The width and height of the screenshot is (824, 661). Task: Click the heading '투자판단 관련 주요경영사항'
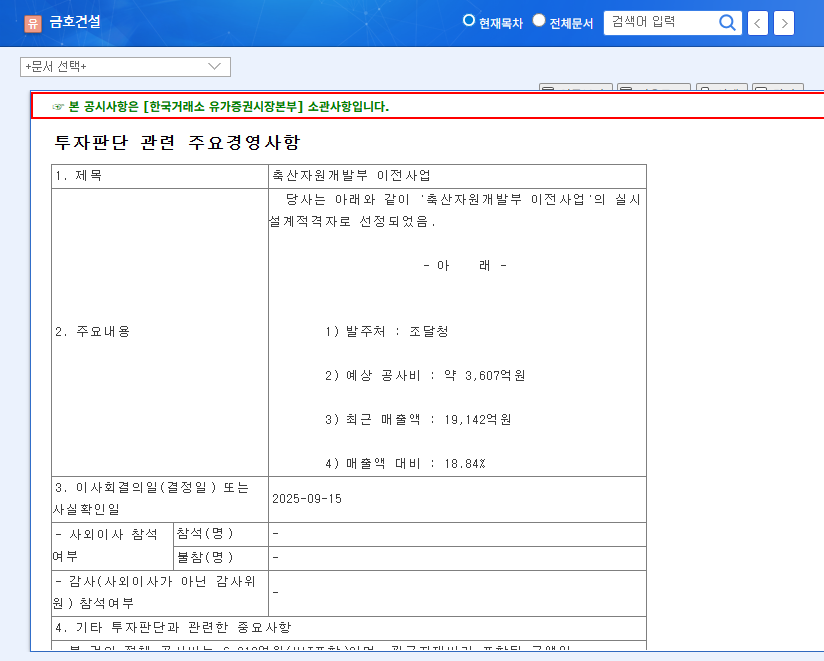tap(177, 142)
